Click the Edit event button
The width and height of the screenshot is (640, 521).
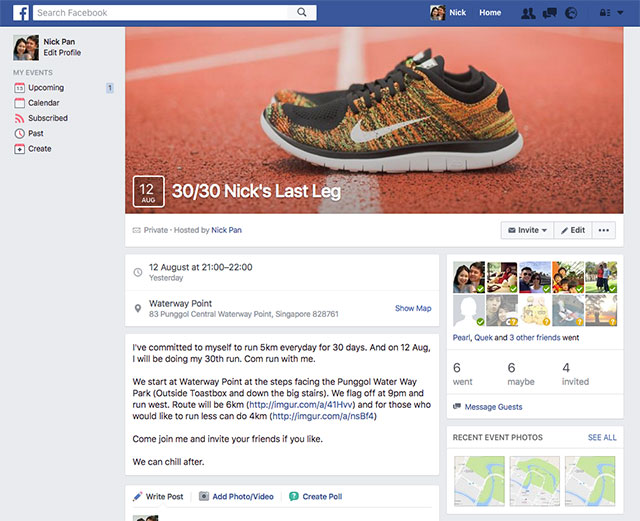point(573,230)
